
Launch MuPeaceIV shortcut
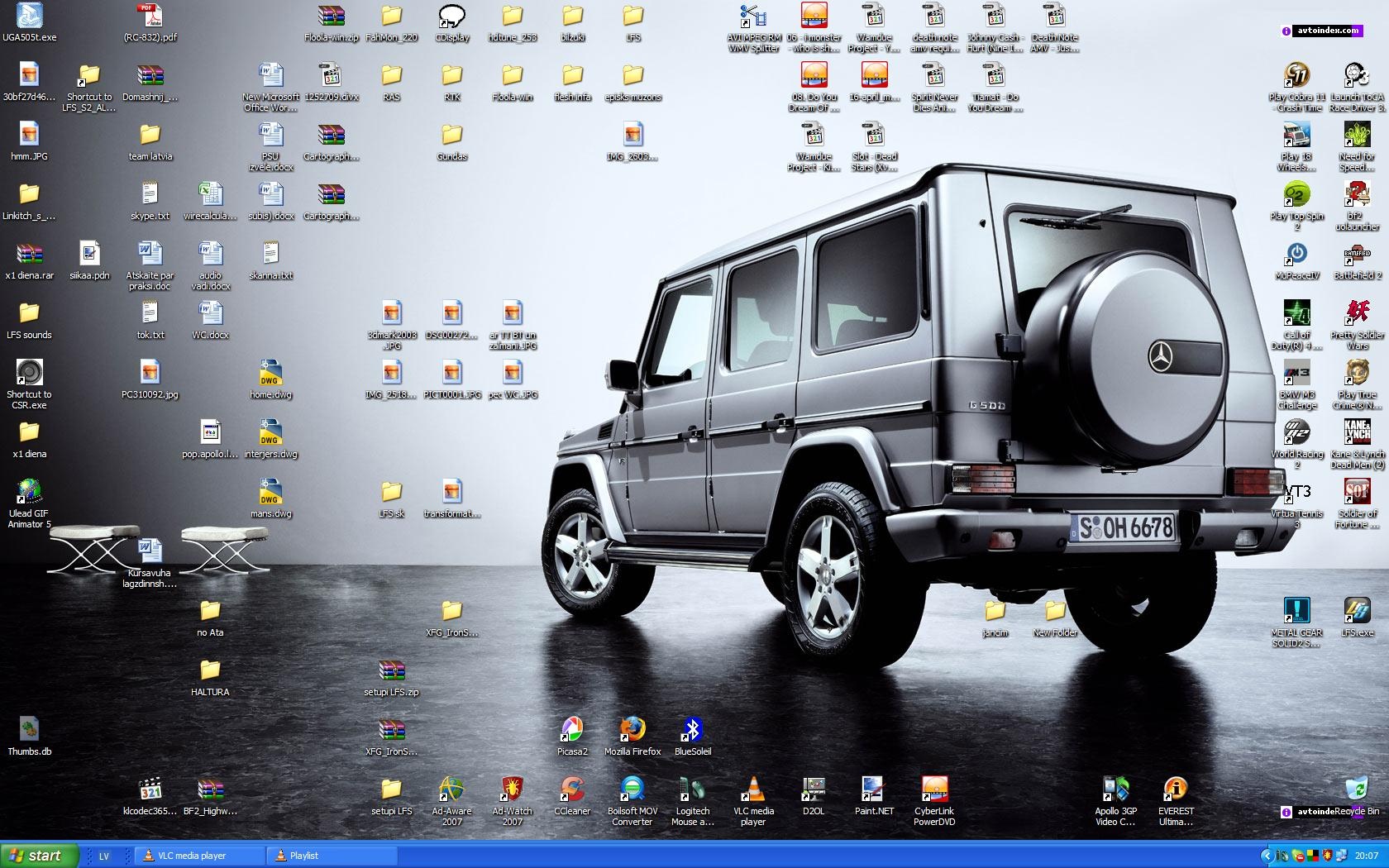point(1296,253)
